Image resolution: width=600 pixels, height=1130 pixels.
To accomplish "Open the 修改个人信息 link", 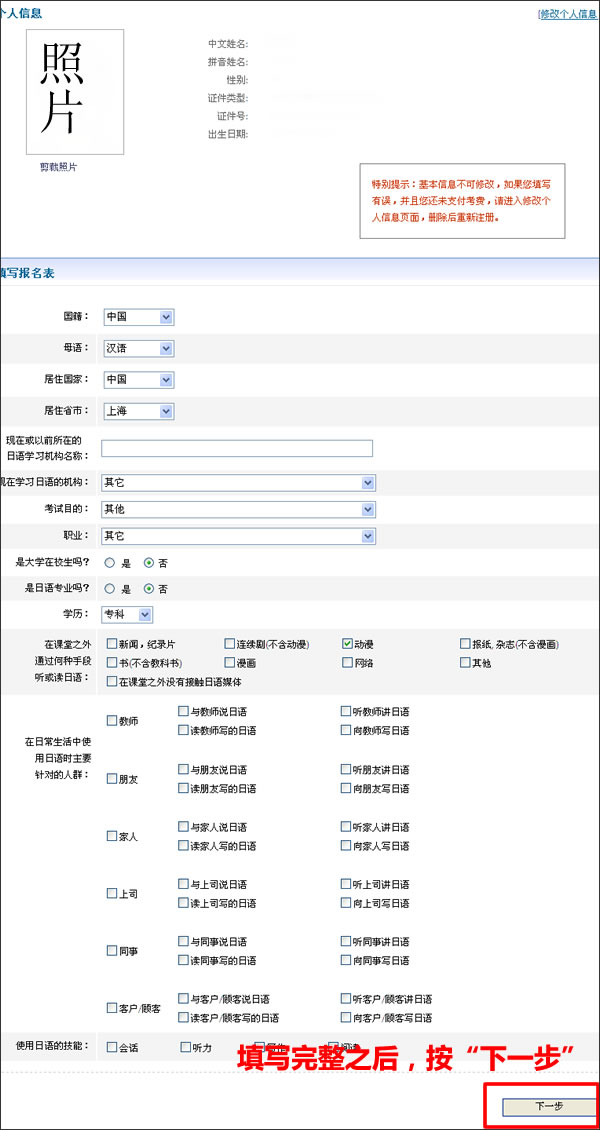I will coord(569,14).
